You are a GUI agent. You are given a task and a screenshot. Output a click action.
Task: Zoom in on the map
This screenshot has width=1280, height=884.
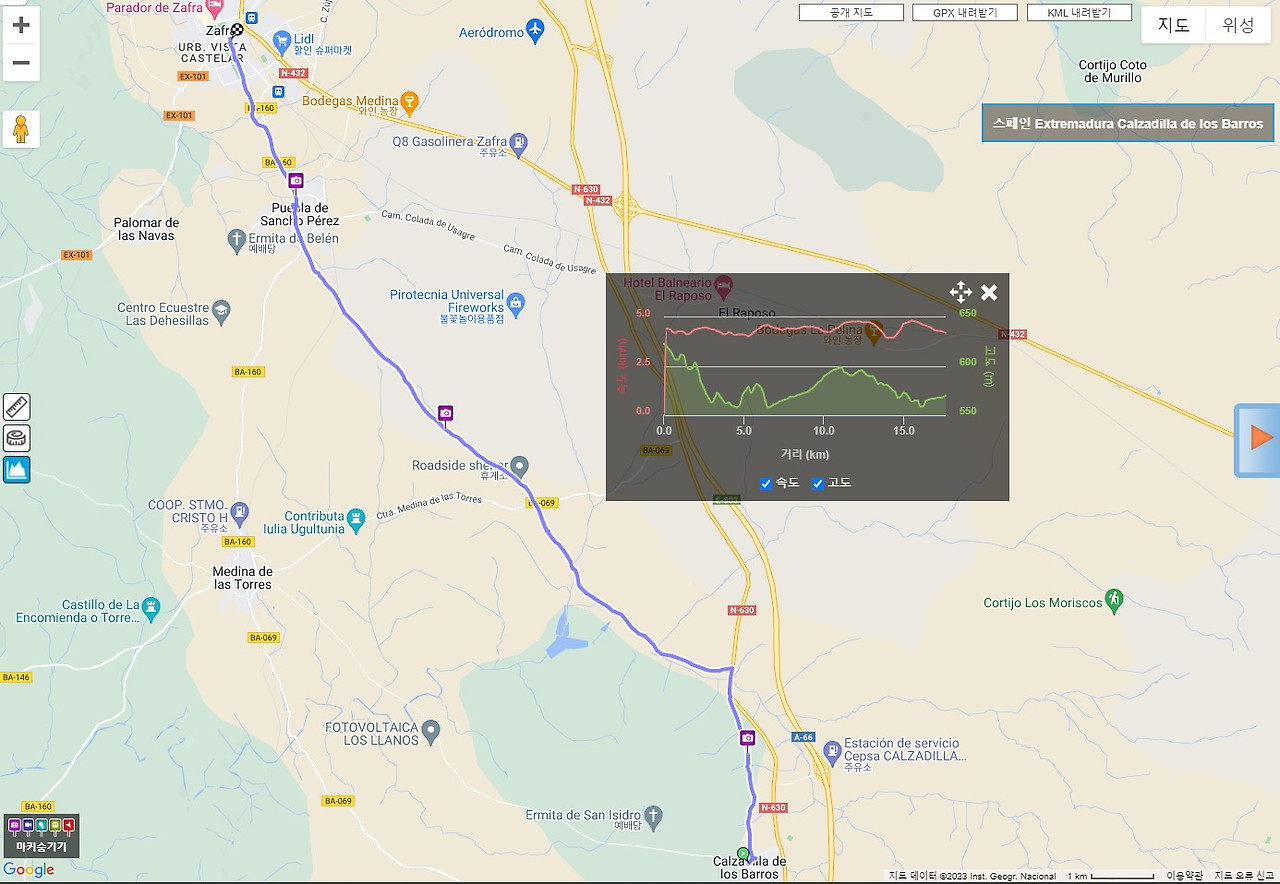[x=21, y=26]
